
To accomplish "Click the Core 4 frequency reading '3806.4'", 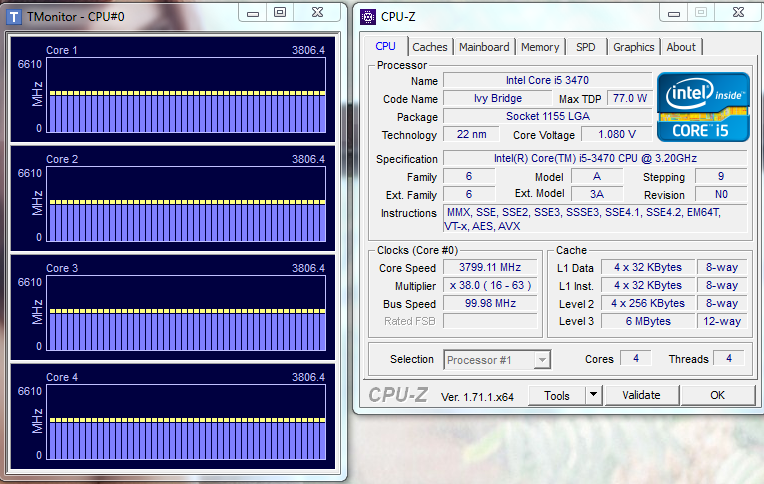I will 308,377.
